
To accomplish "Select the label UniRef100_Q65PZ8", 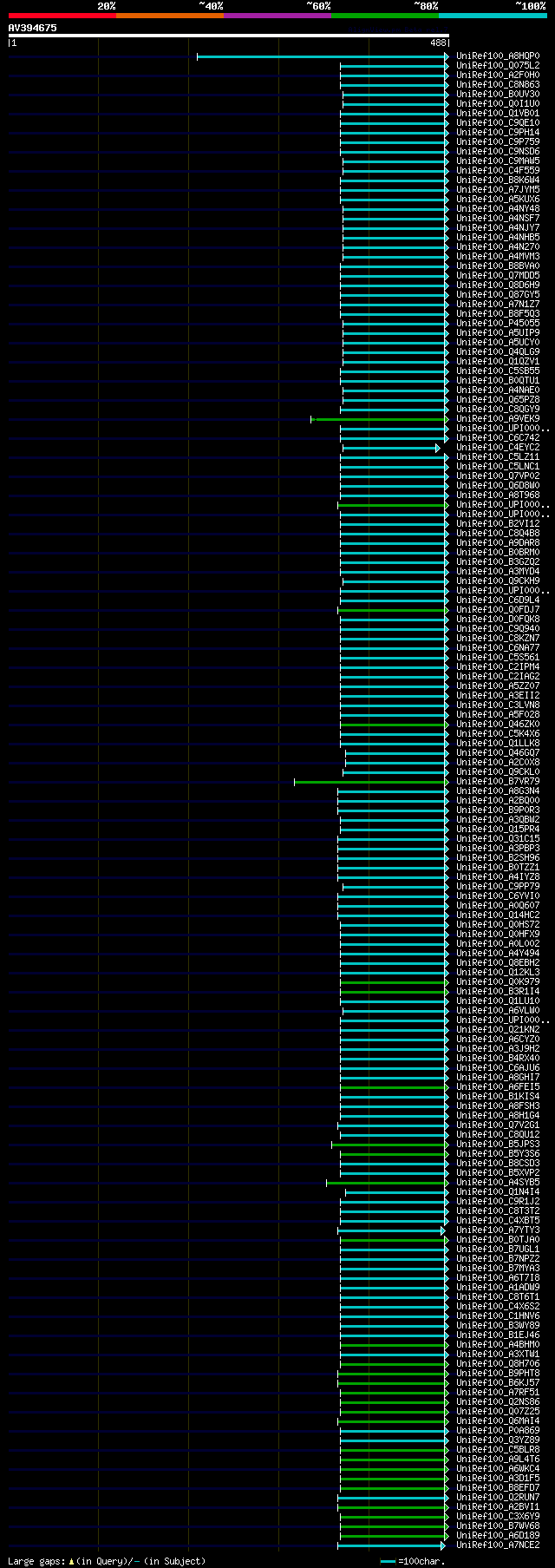I will pyautogui.click(x=498, y=400).
